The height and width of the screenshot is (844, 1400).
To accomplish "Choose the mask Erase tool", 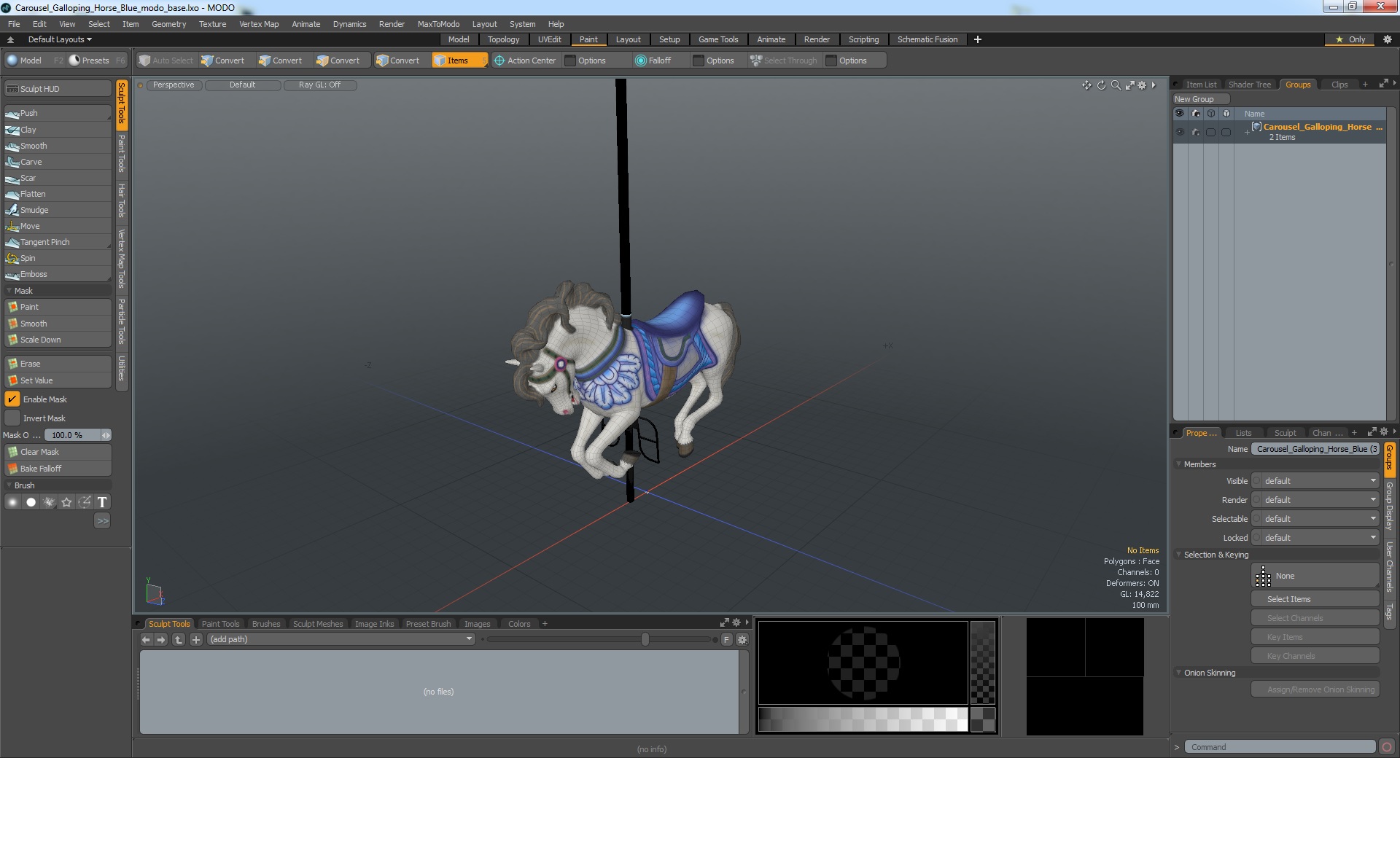I will point(58,364).
